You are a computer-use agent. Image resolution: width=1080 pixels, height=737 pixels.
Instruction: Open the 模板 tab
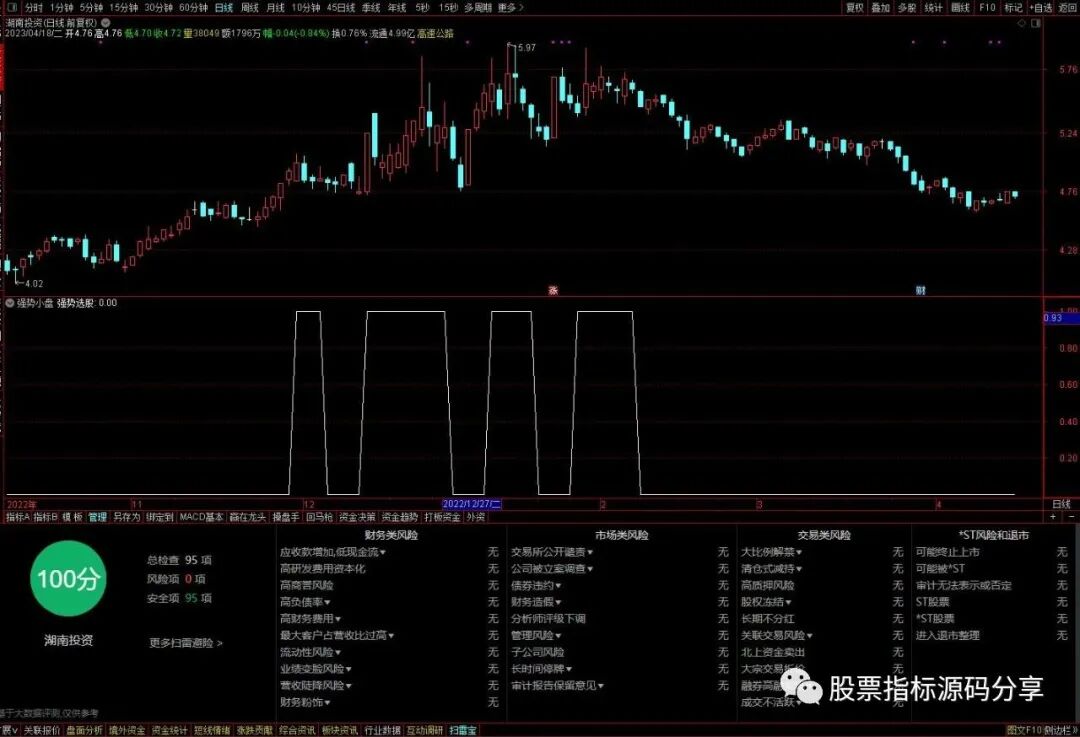click(x=72, y=517)
